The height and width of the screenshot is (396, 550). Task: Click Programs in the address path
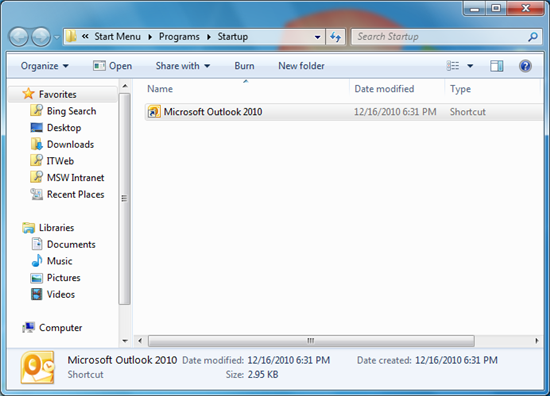pyautogui.click(x=179, y=36)
